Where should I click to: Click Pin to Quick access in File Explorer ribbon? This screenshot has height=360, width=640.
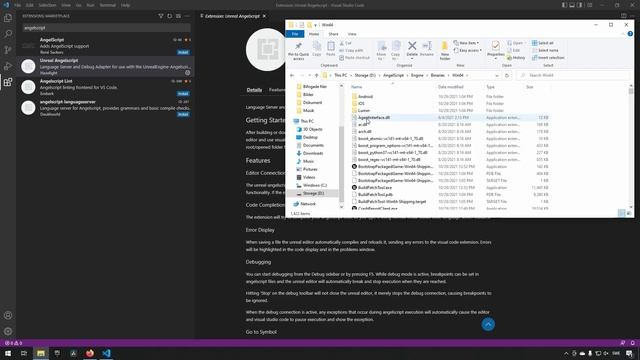tap(298, 51)
